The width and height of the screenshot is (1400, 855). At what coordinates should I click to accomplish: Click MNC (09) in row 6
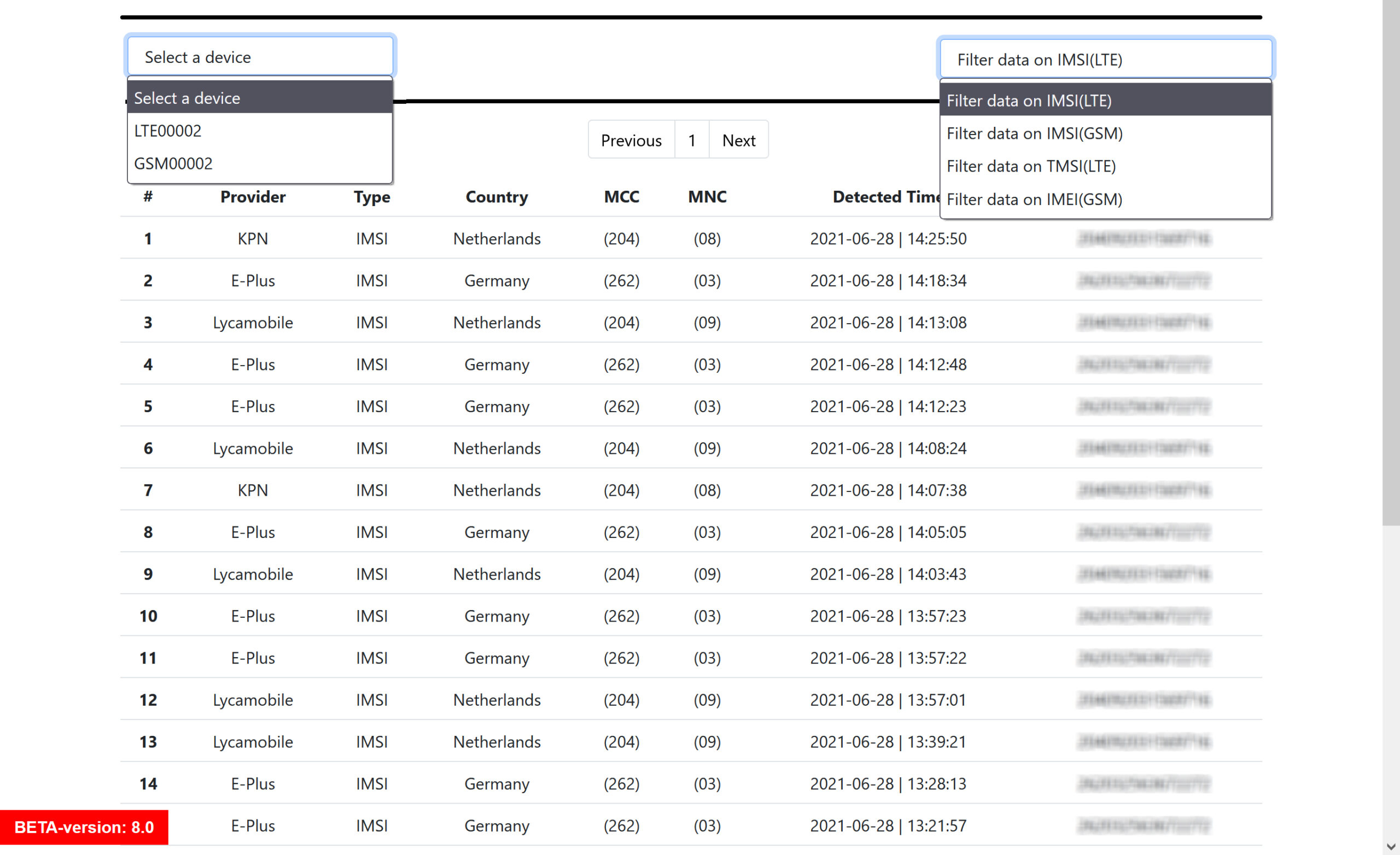pyautogui.click(x=707, y=448)
